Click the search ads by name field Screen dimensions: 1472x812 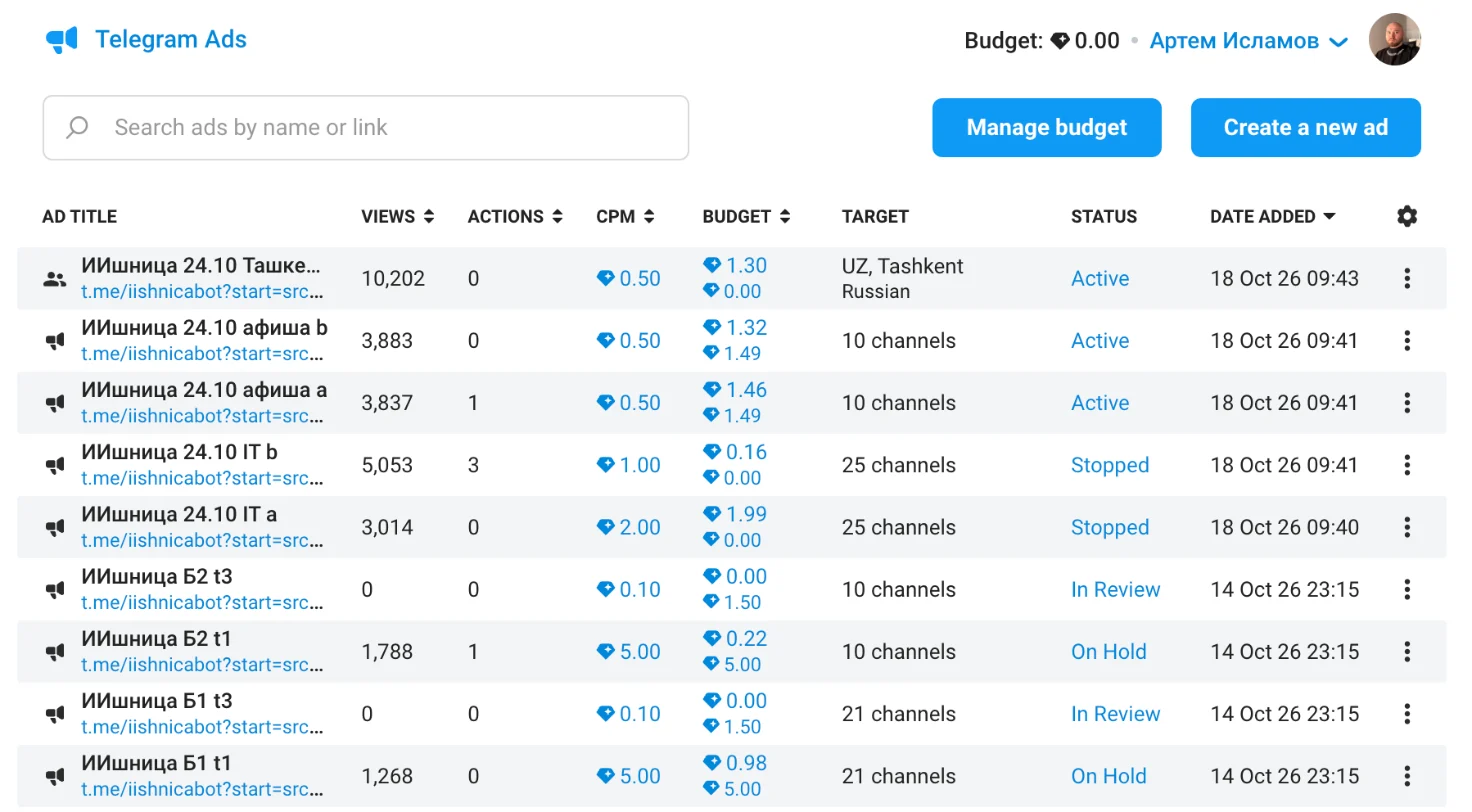coord(366,127)
